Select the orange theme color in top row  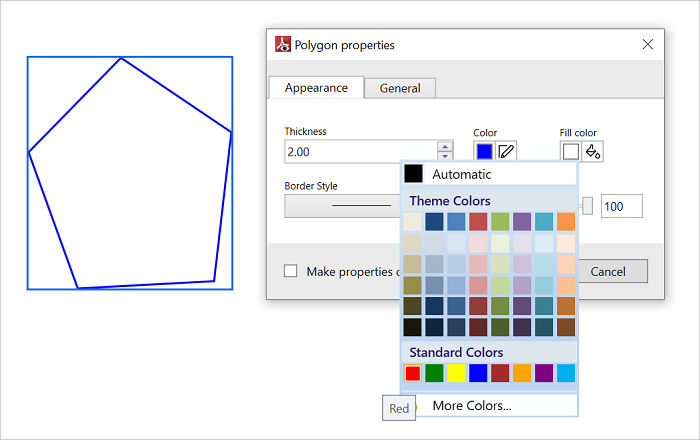click(566, 222)
